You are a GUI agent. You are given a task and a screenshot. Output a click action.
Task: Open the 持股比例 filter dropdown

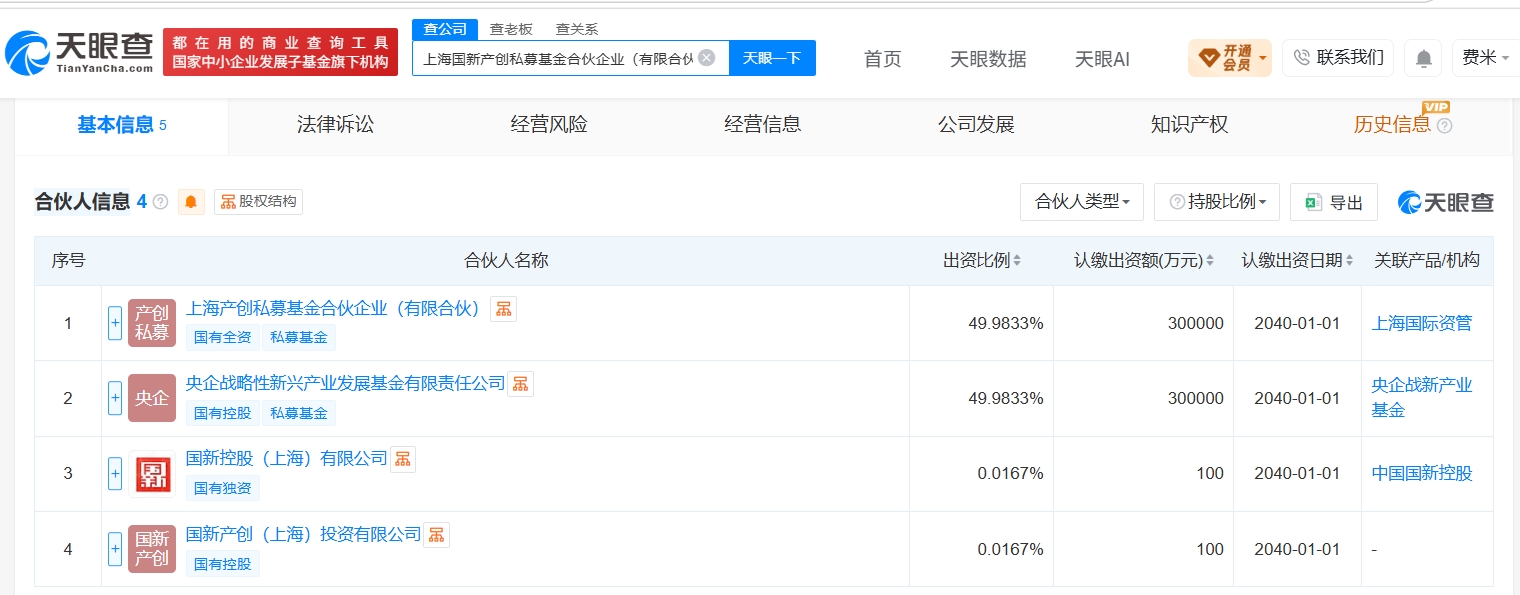tap(1217, 202)
